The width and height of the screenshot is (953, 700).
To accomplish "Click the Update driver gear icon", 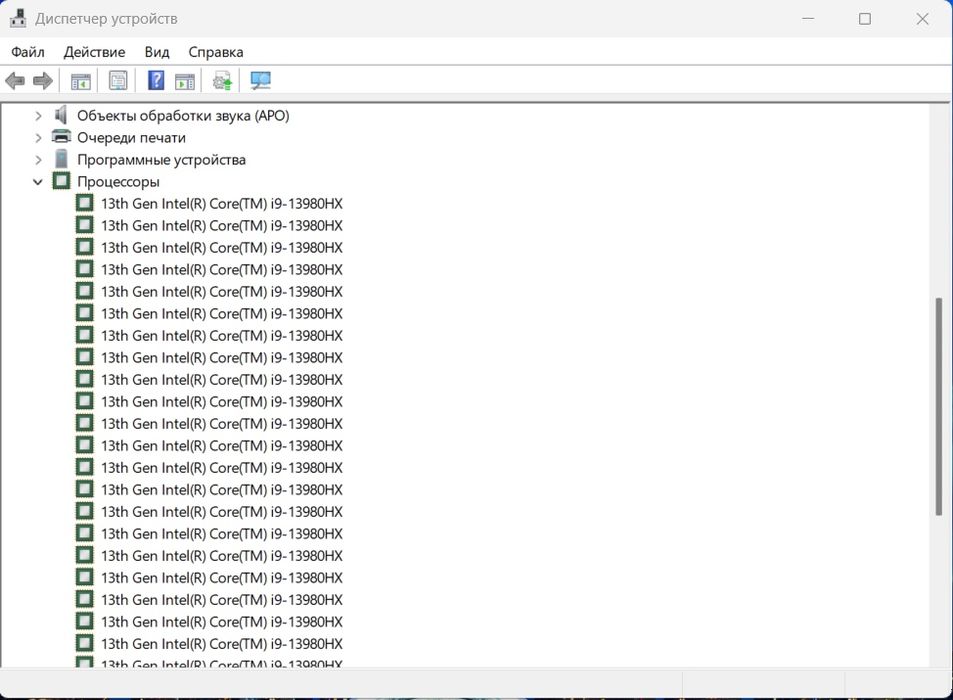I will click(222, 80).
